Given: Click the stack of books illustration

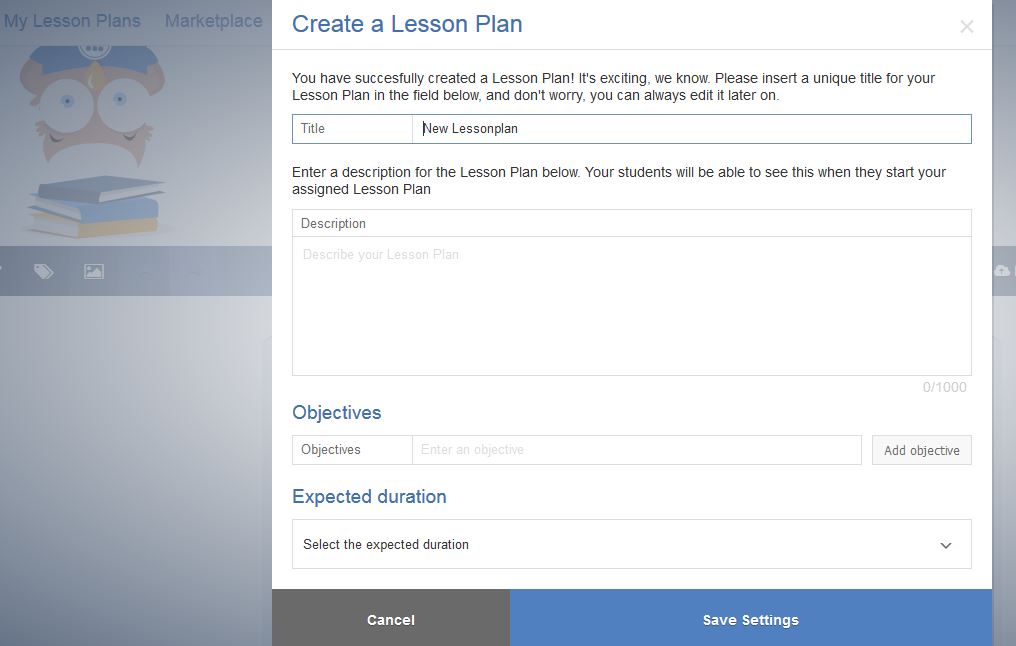Looking at the screenshot, I should [96, 207].
